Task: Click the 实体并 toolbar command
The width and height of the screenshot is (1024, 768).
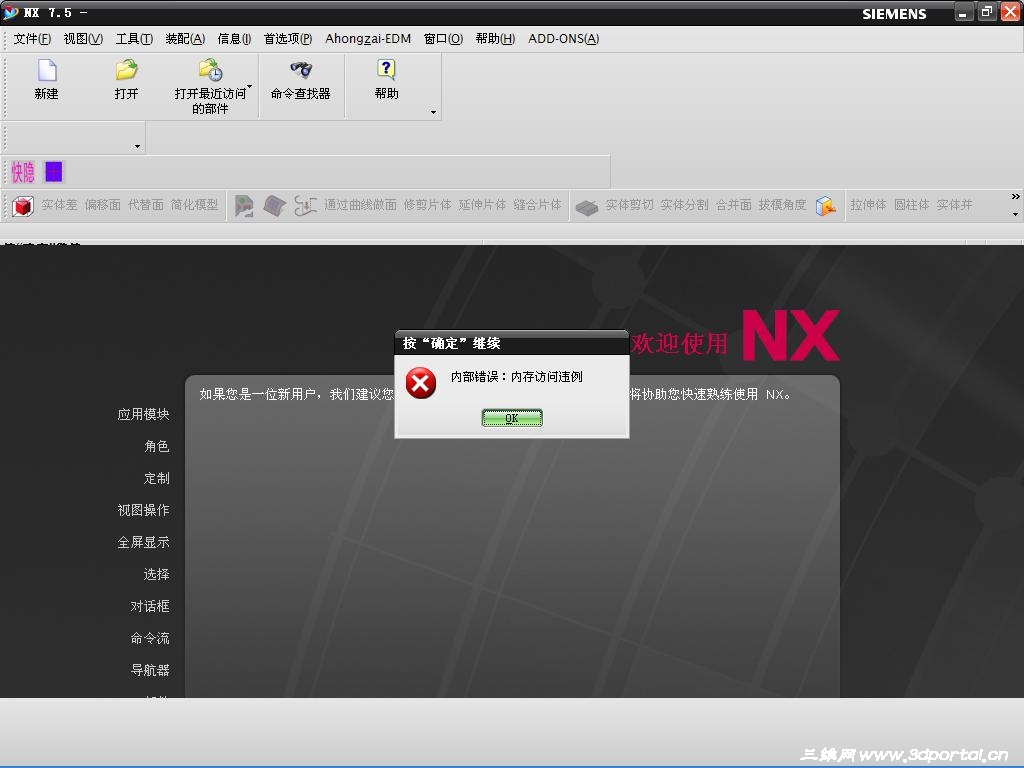Action: (x=955, y=205)
